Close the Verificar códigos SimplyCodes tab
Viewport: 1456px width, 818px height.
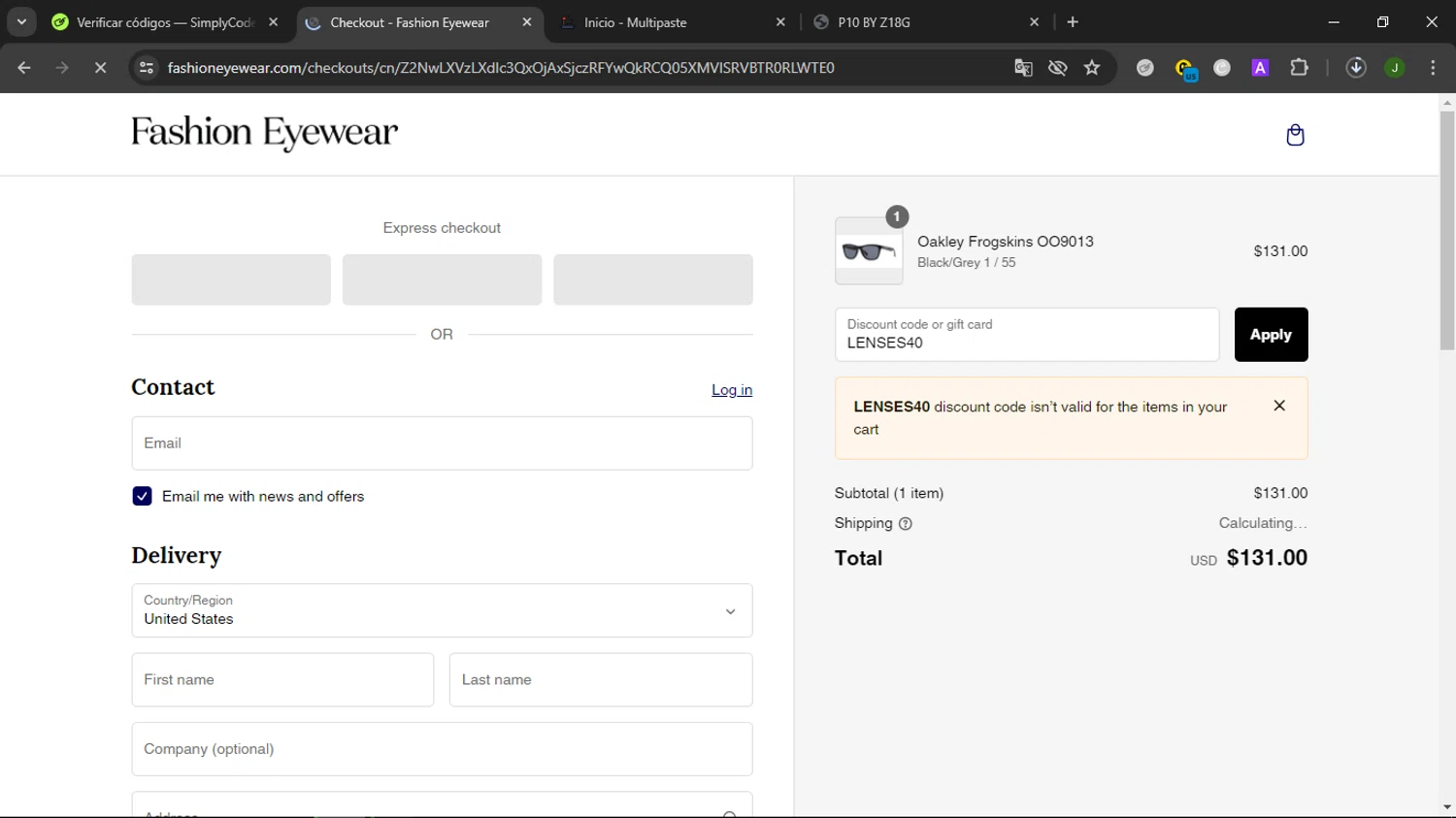273,21
